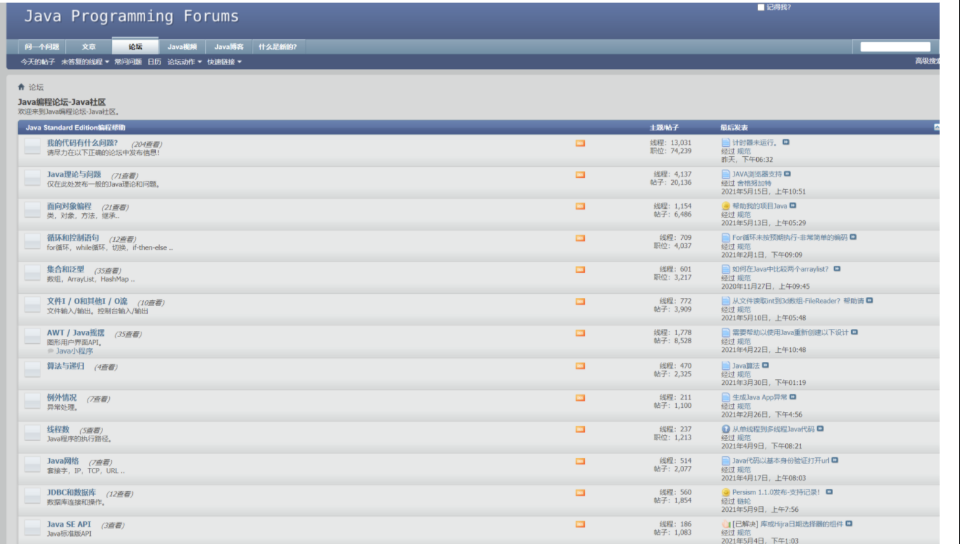Select the 论坛 tab
Viewport: 960px width, 544px height.
point(135,46)
